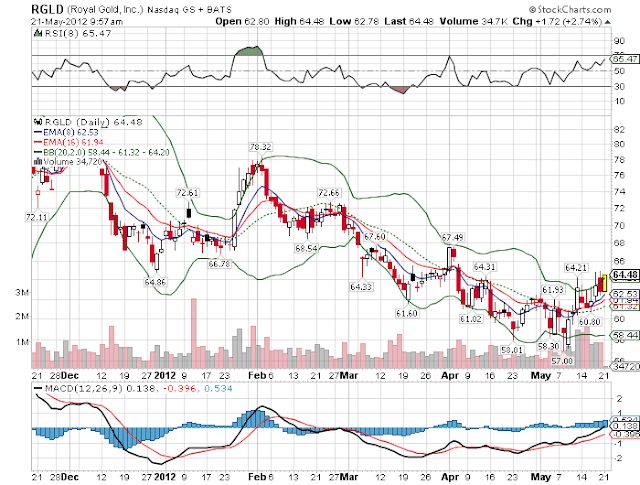Image resolution: width=640 pixels, height=485 pixels.
Task: Click the 72.66 price annotation
Action: (x=329, y=192)
